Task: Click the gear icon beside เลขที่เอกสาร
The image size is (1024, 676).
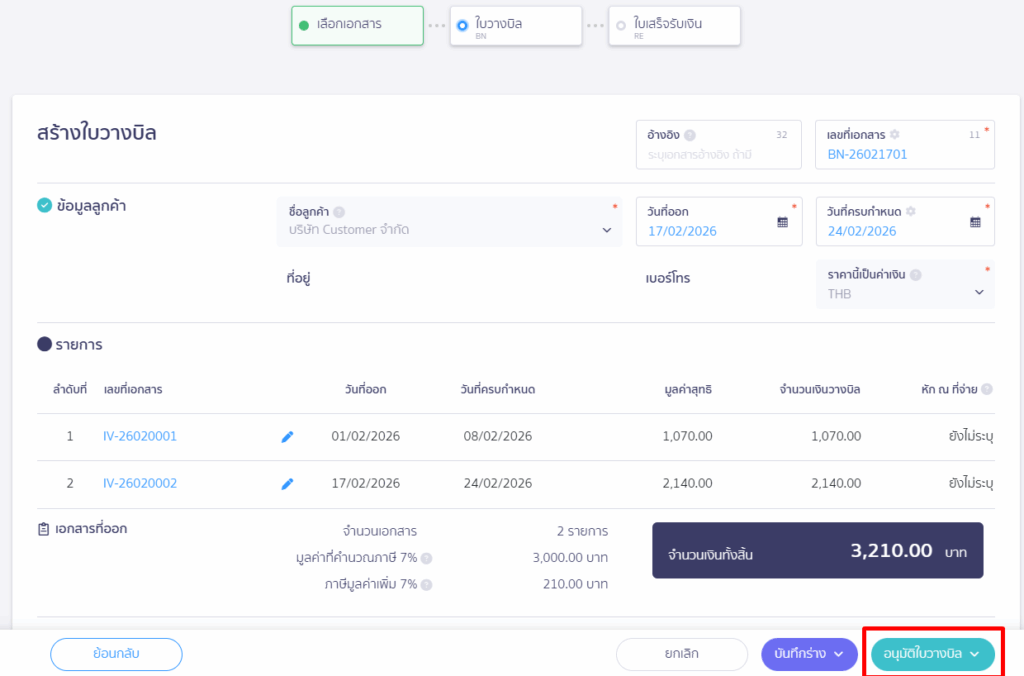Action: [894, 135]
